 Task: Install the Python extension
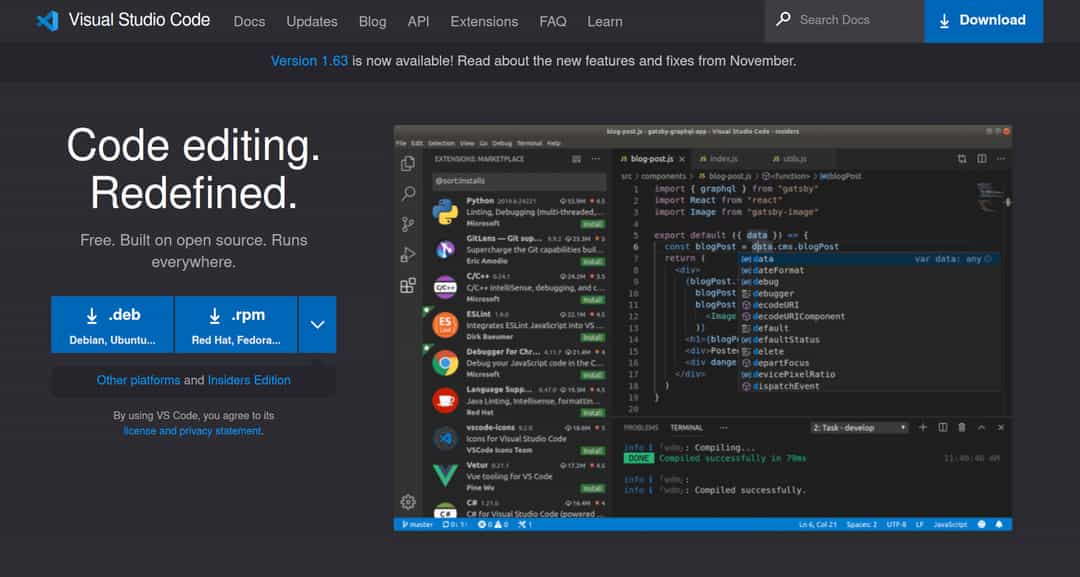pyautogui.click(x=592, y=224)
